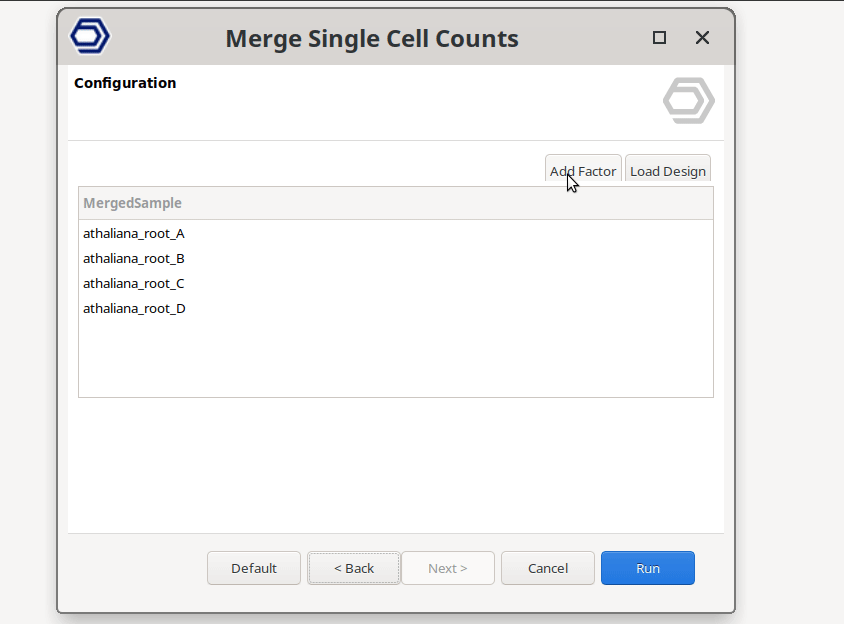Close the Merge Single Cell Counts dialog
Screen dimensions: 844x624
pos(702,38)
